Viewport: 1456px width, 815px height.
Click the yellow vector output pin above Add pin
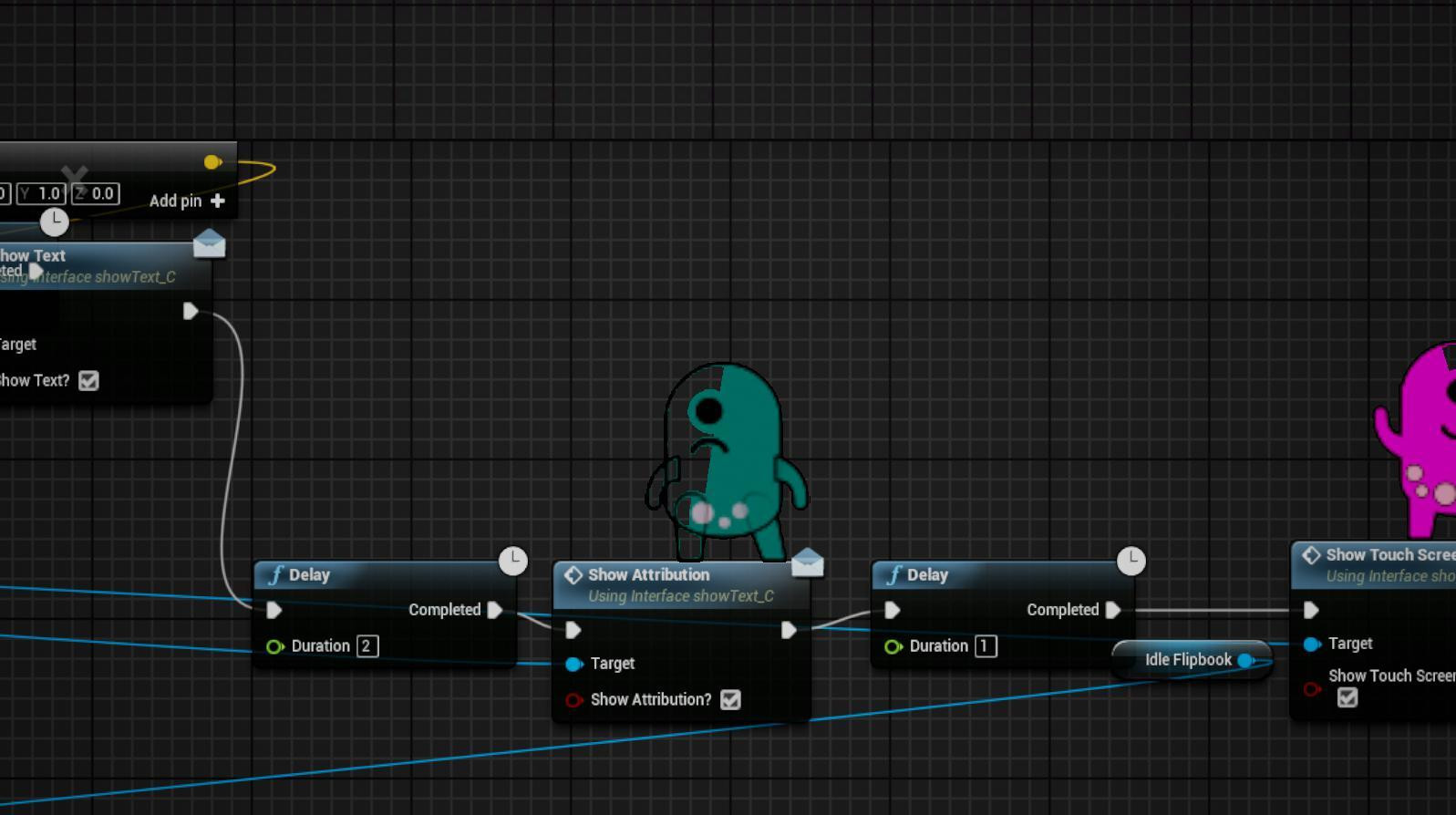click(x=213, y=162)
